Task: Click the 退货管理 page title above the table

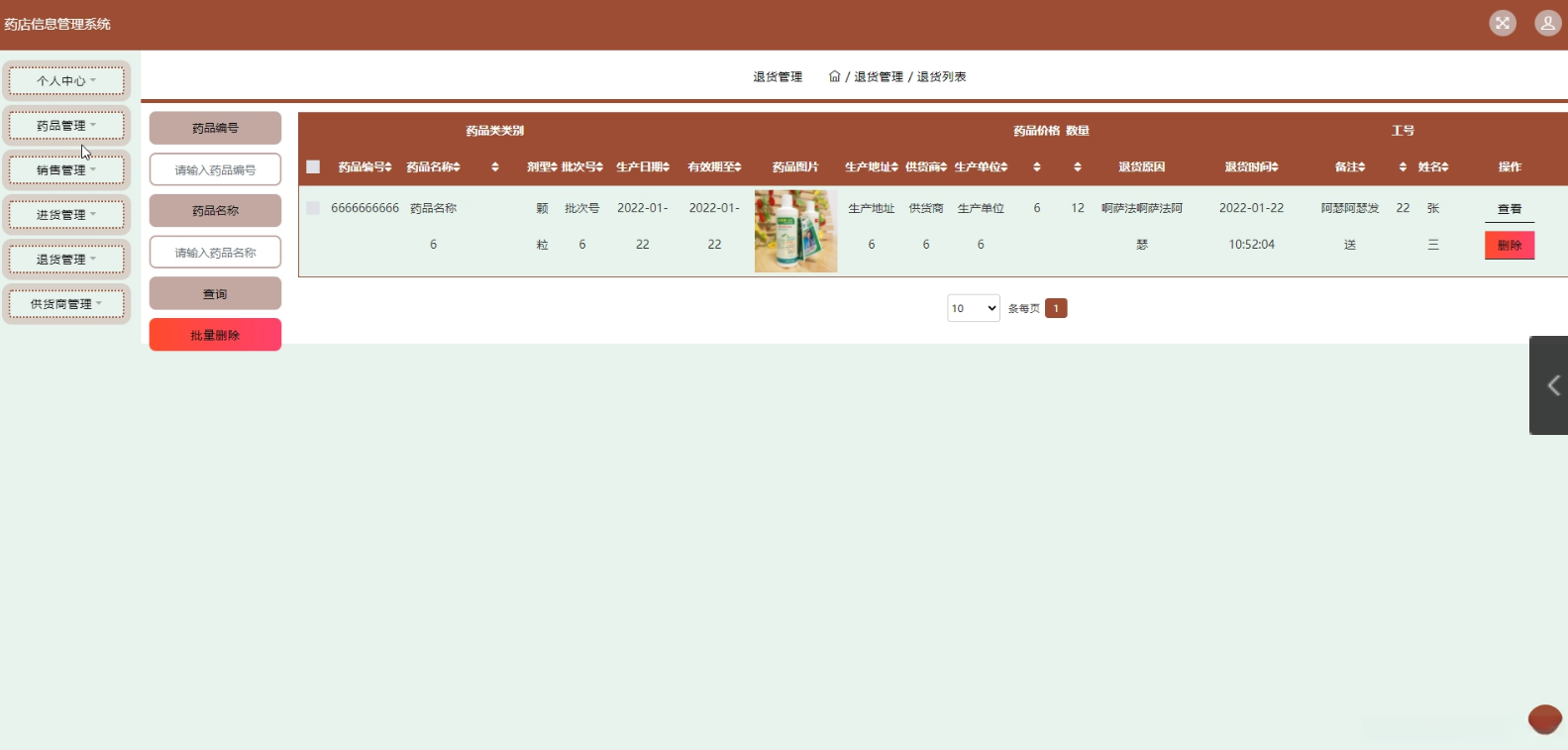Action: coord(778,76)
